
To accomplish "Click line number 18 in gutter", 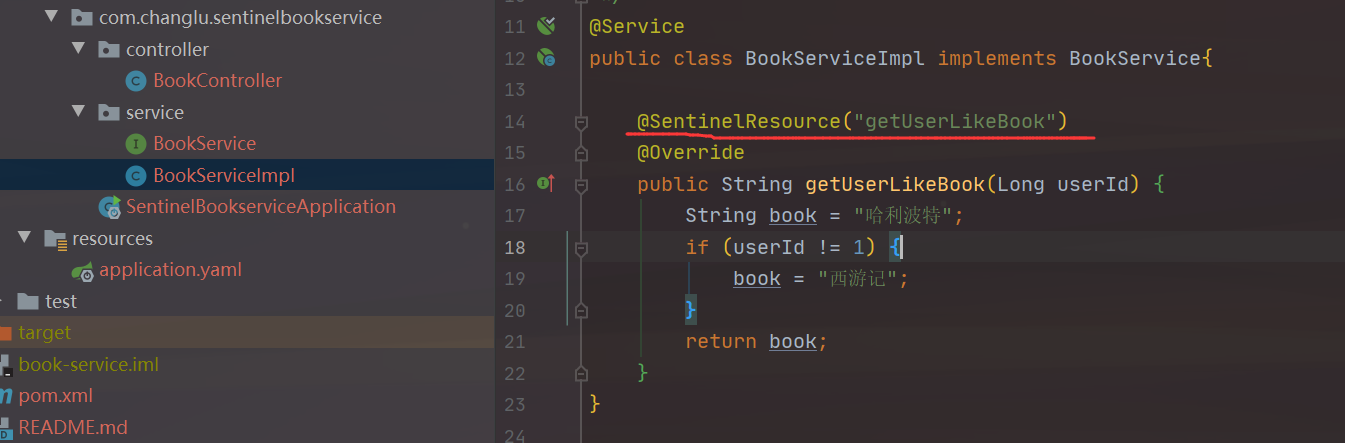I will click(513, 247).
